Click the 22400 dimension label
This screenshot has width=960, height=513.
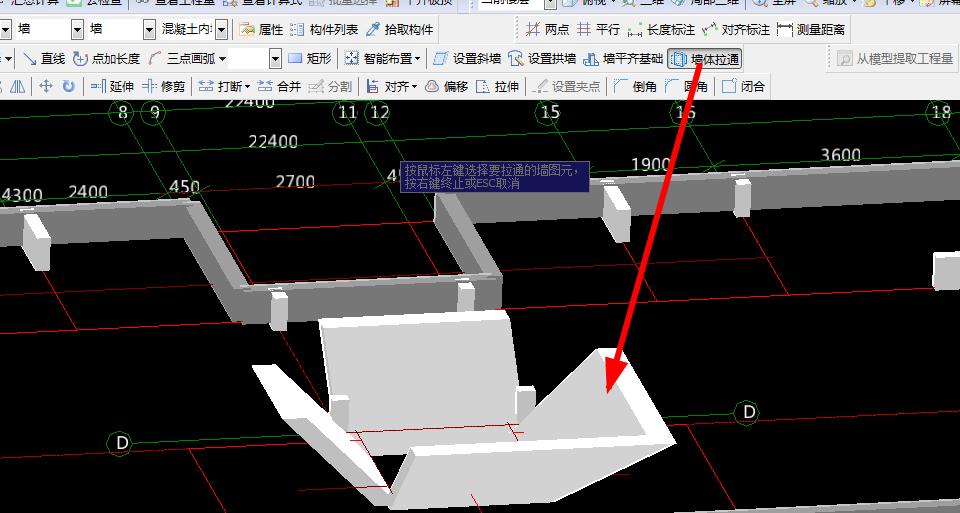[x=273, y=141]
